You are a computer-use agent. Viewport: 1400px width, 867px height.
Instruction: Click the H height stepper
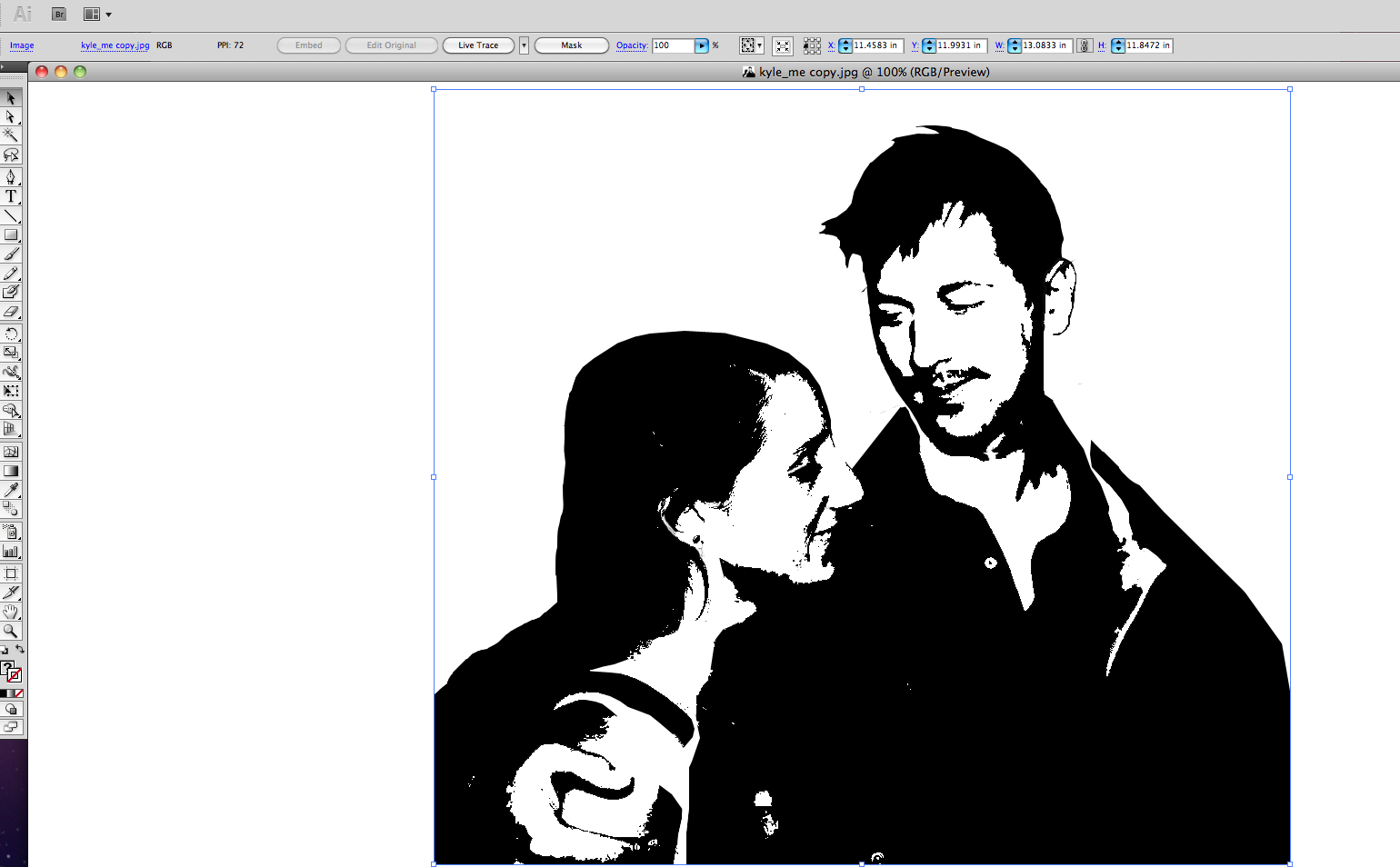click(x=1118, y=45)
